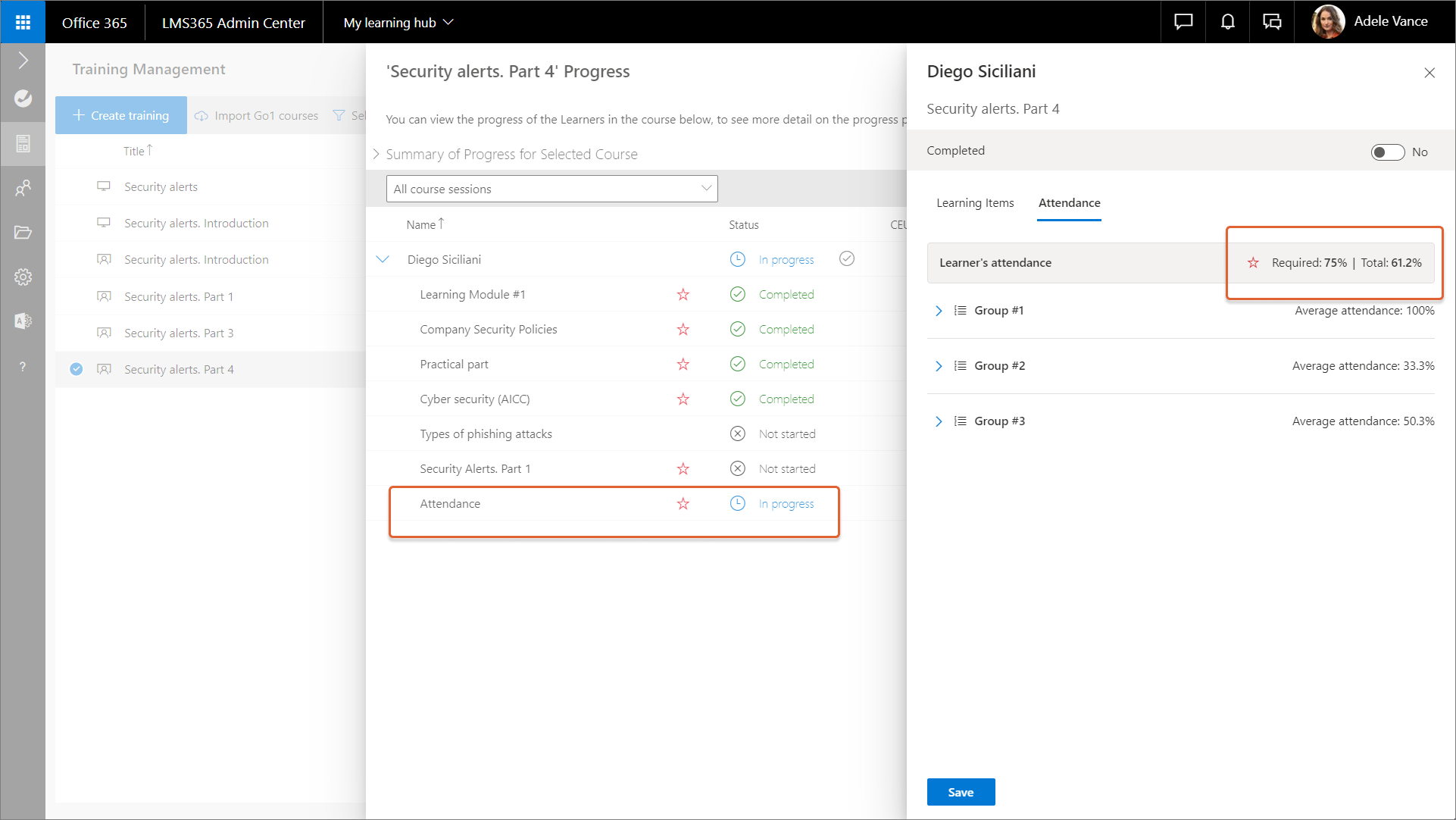
Task: Click the users icon in left sidebar
Action: pos(23,188)
